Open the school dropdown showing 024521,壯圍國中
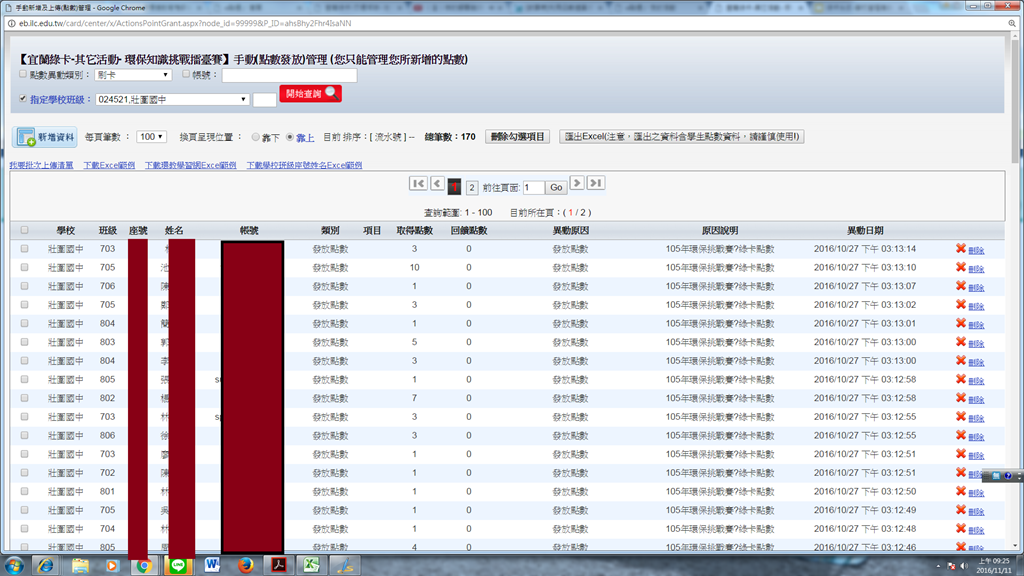Viewport: 1024px width, 576px height. coord(172,99)
